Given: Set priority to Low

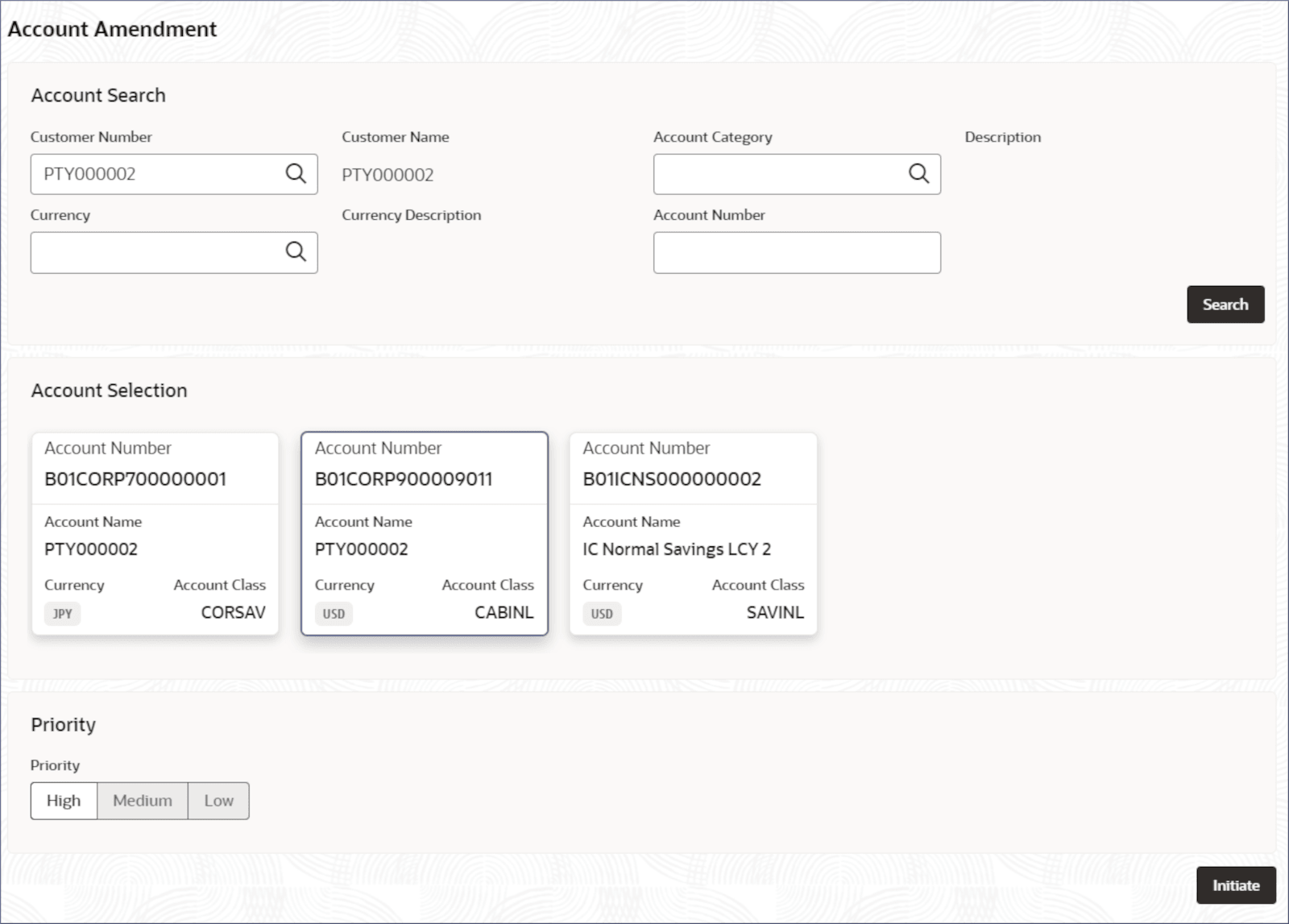Looking at the screenshot, I should [218, 801].
